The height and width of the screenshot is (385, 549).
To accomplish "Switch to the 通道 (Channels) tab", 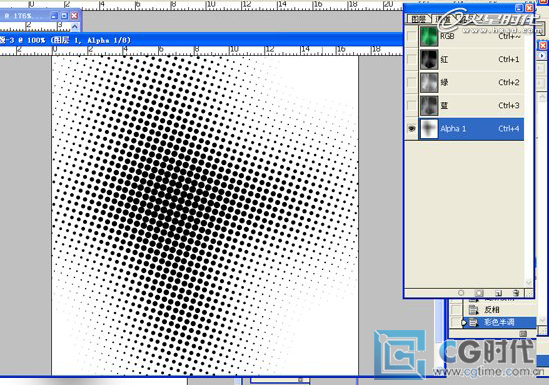I will click(x=443, y=19).
